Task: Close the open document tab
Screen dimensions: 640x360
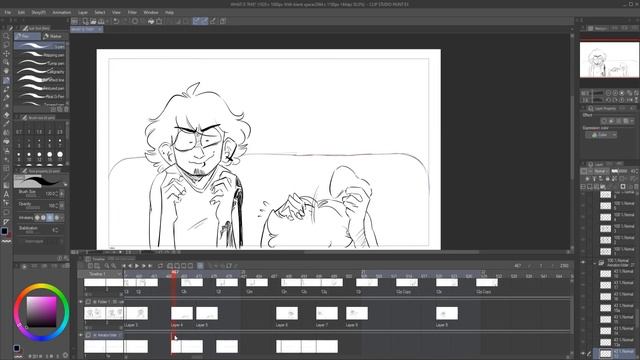Action: coord(100,29)
